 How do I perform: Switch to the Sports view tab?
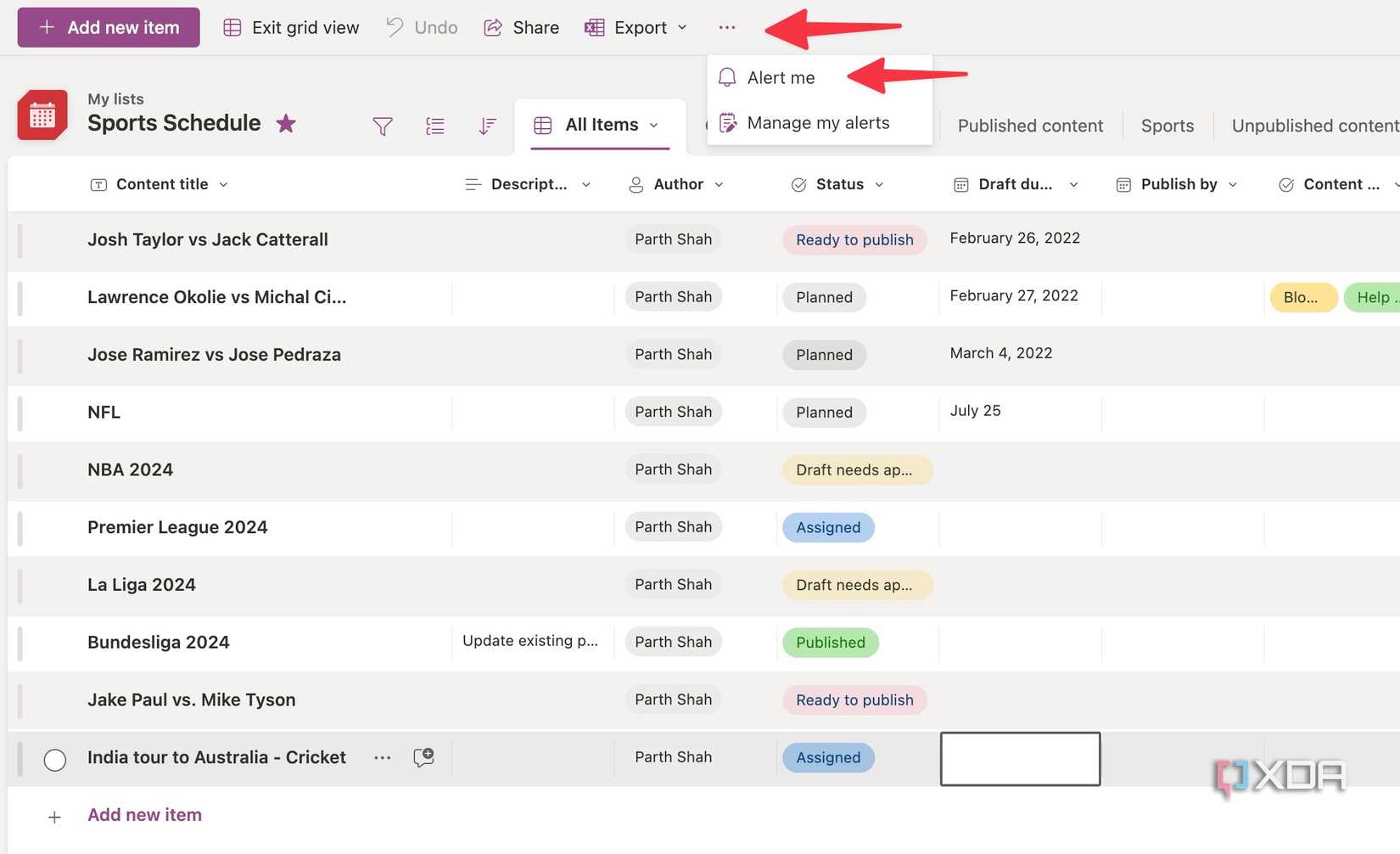point(1168,126)
